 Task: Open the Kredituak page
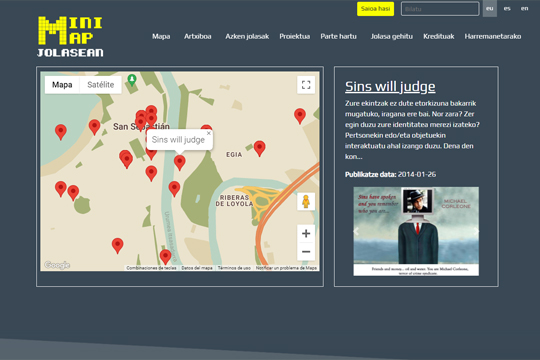439,36
